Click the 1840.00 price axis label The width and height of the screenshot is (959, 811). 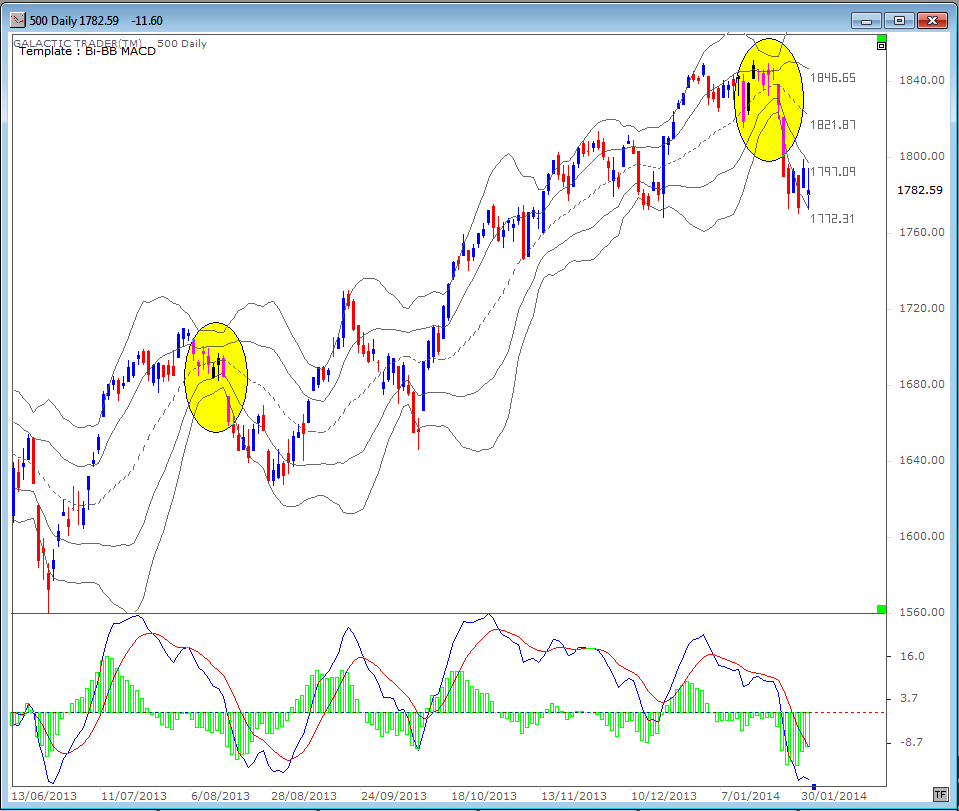(921, 80)
